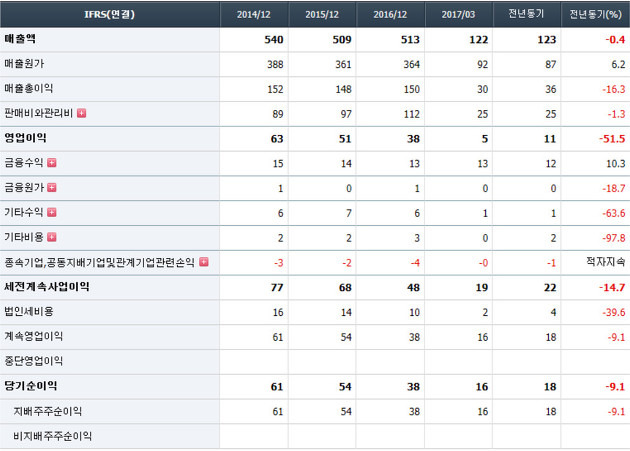Click the 매출액 2015/12 value 509
The image size is (630, 451).
point(342,40)
